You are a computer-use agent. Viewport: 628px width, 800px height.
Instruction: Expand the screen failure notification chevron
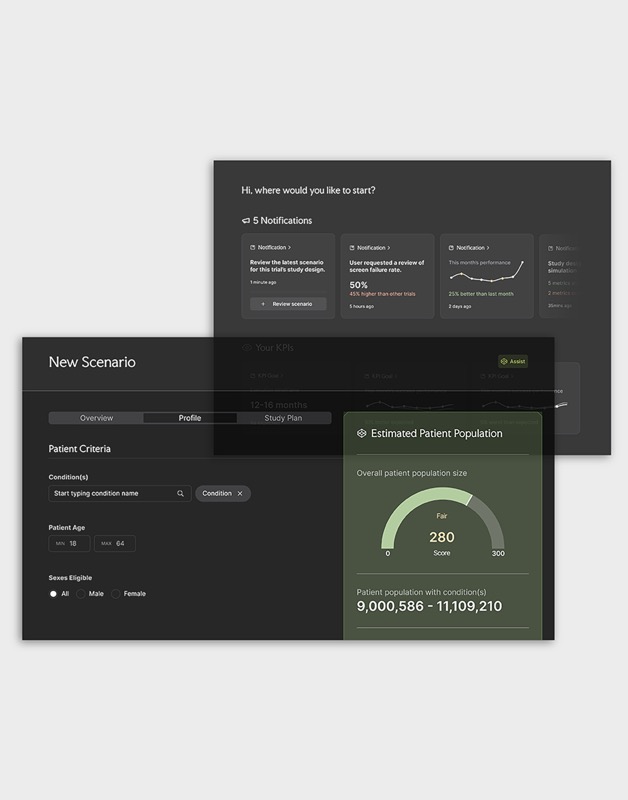(x=389, y=247)
